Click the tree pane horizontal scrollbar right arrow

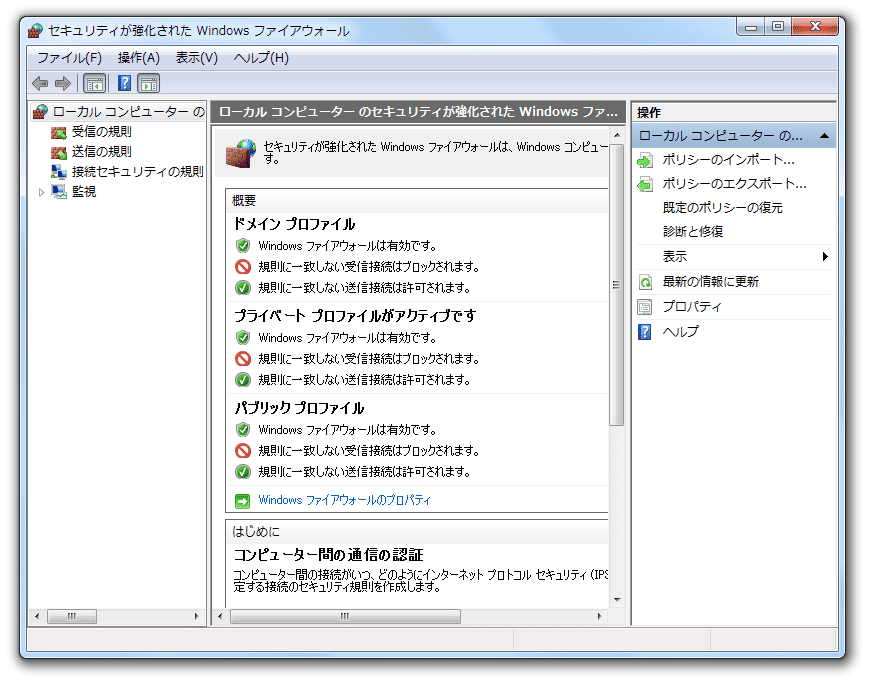196,617
